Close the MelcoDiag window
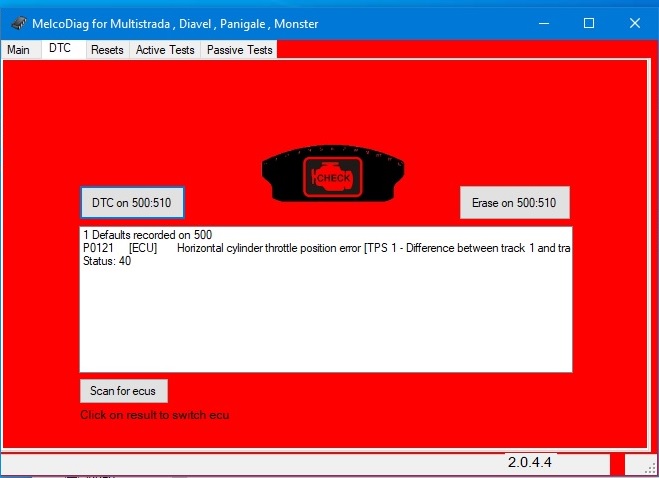 click(634, 22)
